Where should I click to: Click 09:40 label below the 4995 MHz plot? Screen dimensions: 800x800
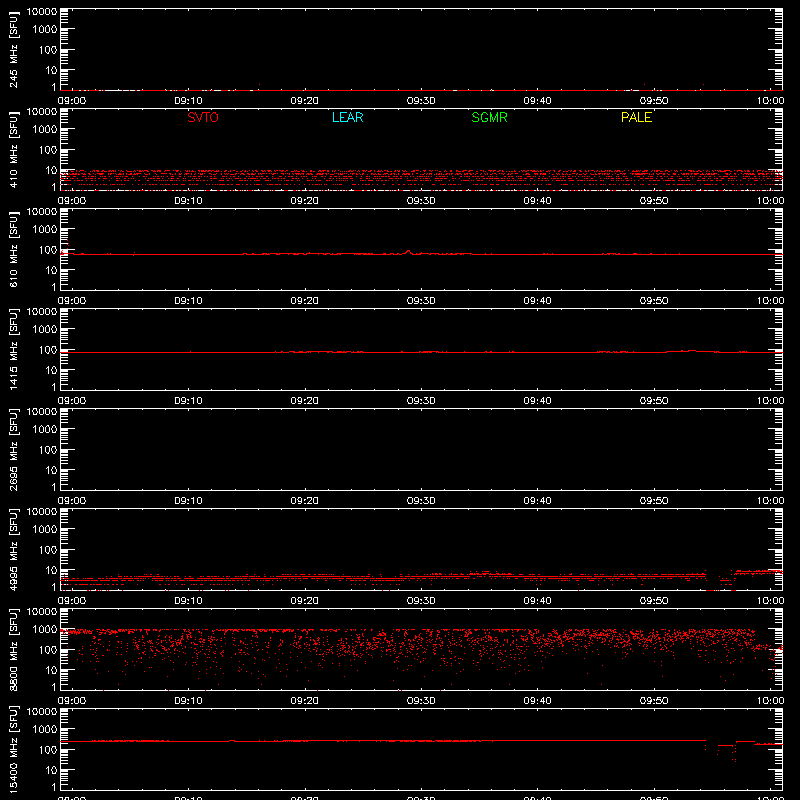click(537, 601)
